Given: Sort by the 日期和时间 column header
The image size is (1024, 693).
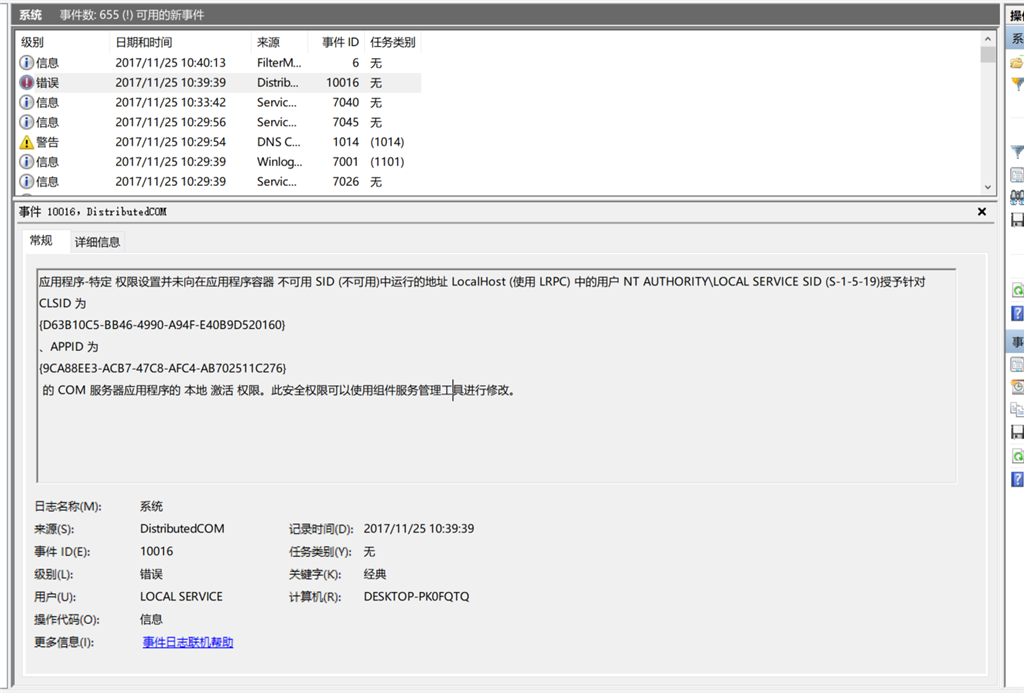Looking at the screenshot, I should tap(180, 42).
